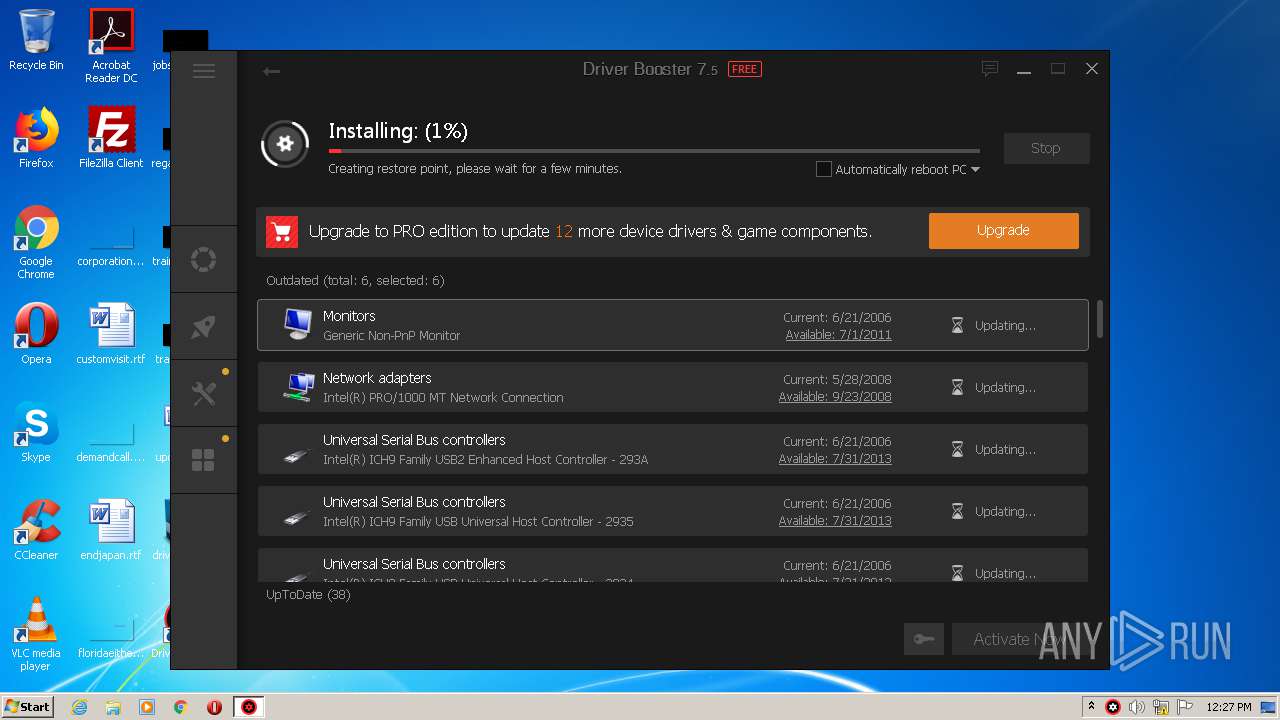
Task: Open Available 7/31/2013 link for 293A controller
Action: [835, 459]
